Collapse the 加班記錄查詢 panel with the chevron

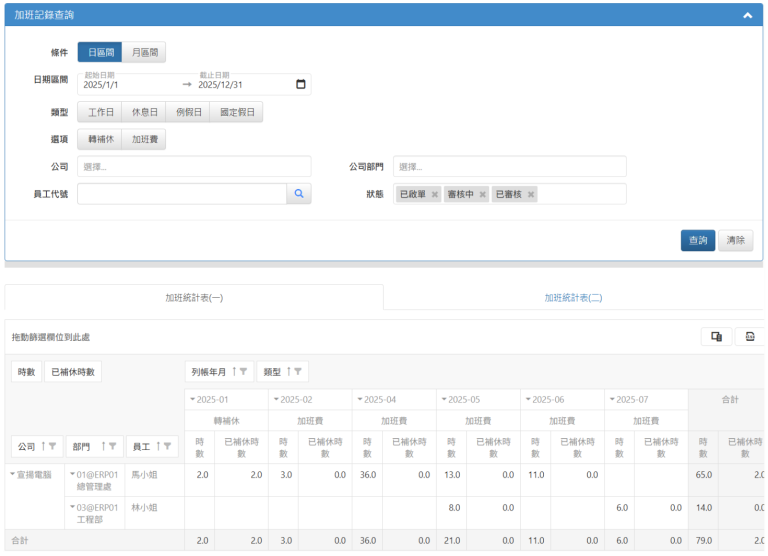coord(747,15)
